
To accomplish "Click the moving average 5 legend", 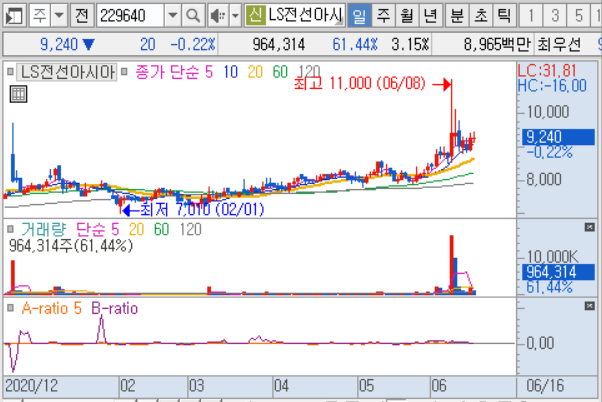I will point(209,72).
